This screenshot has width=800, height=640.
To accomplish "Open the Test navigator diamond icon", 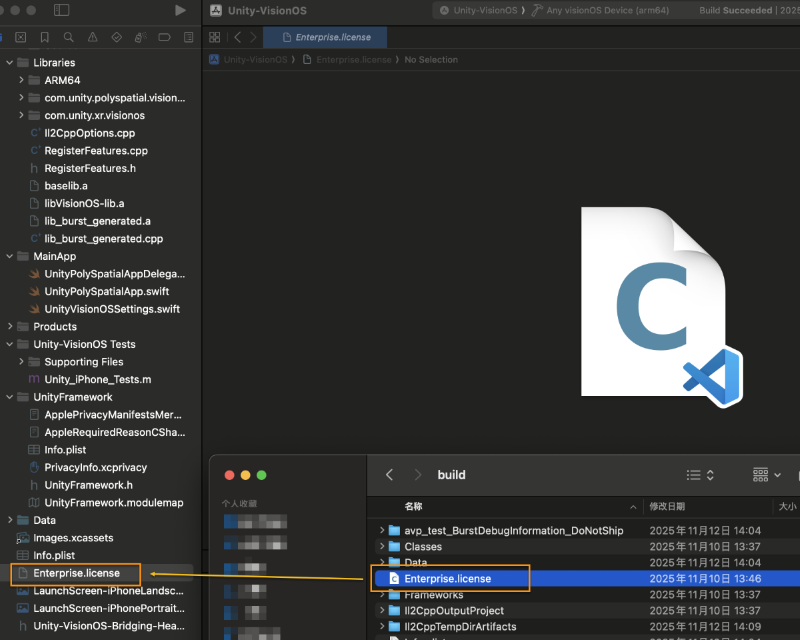I will [117, 37].
